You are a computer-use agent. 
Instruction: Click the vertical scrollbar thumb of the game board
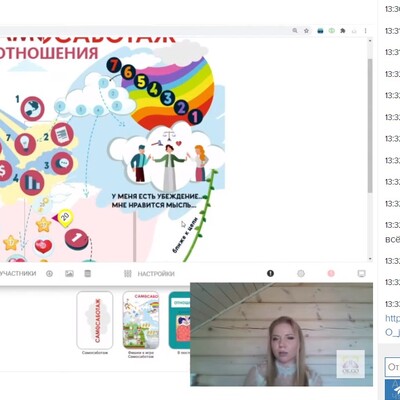370,125
